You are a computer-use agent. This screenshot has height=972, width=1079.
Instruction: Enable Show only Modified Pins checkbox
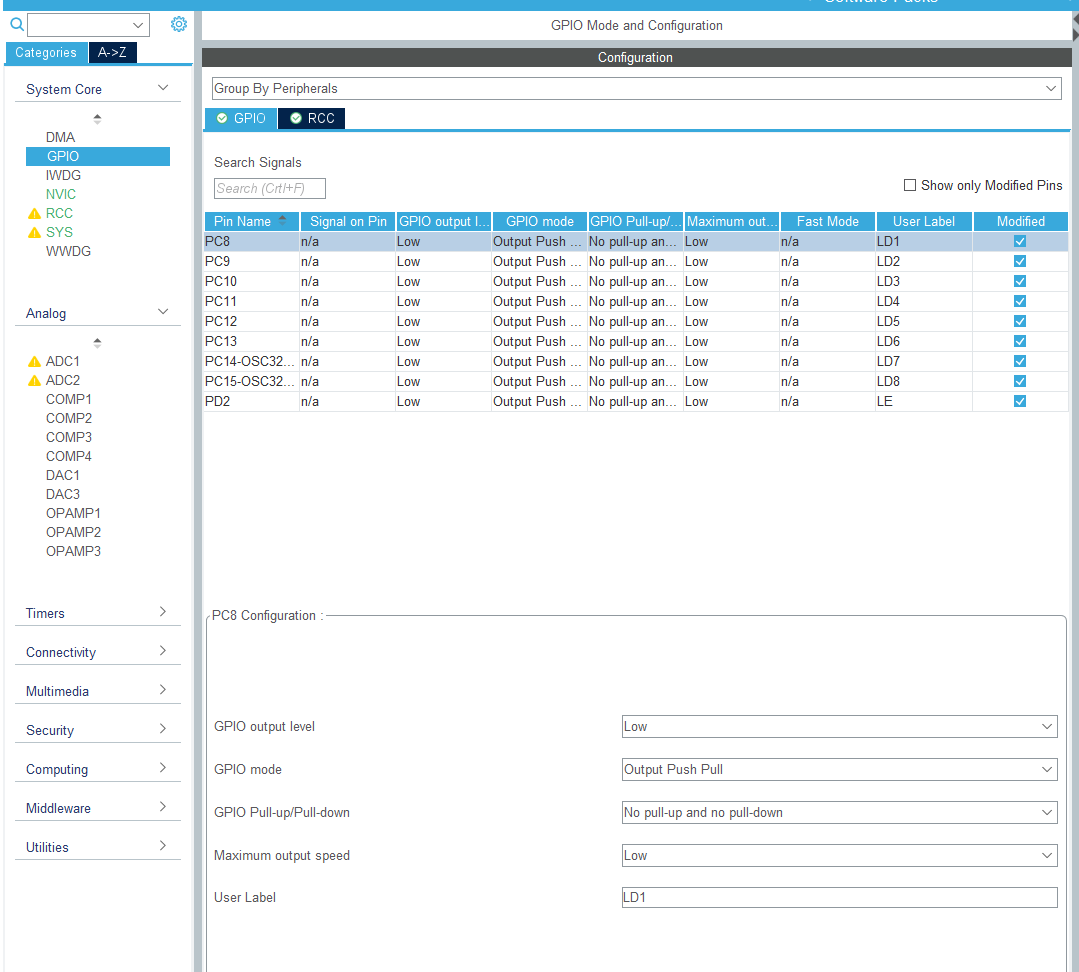pyautogui.click(x=910, y=185)
